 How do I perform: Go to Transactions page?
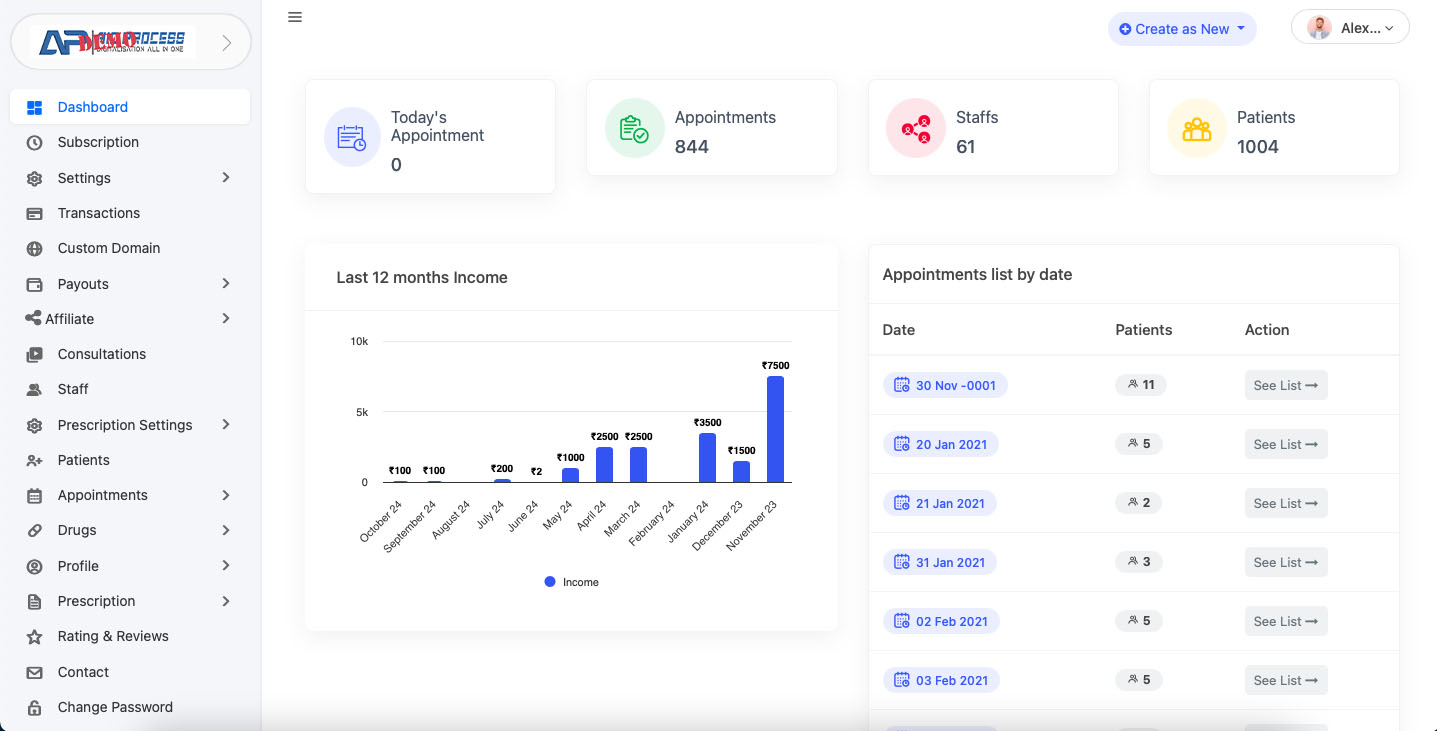(130, 213)
